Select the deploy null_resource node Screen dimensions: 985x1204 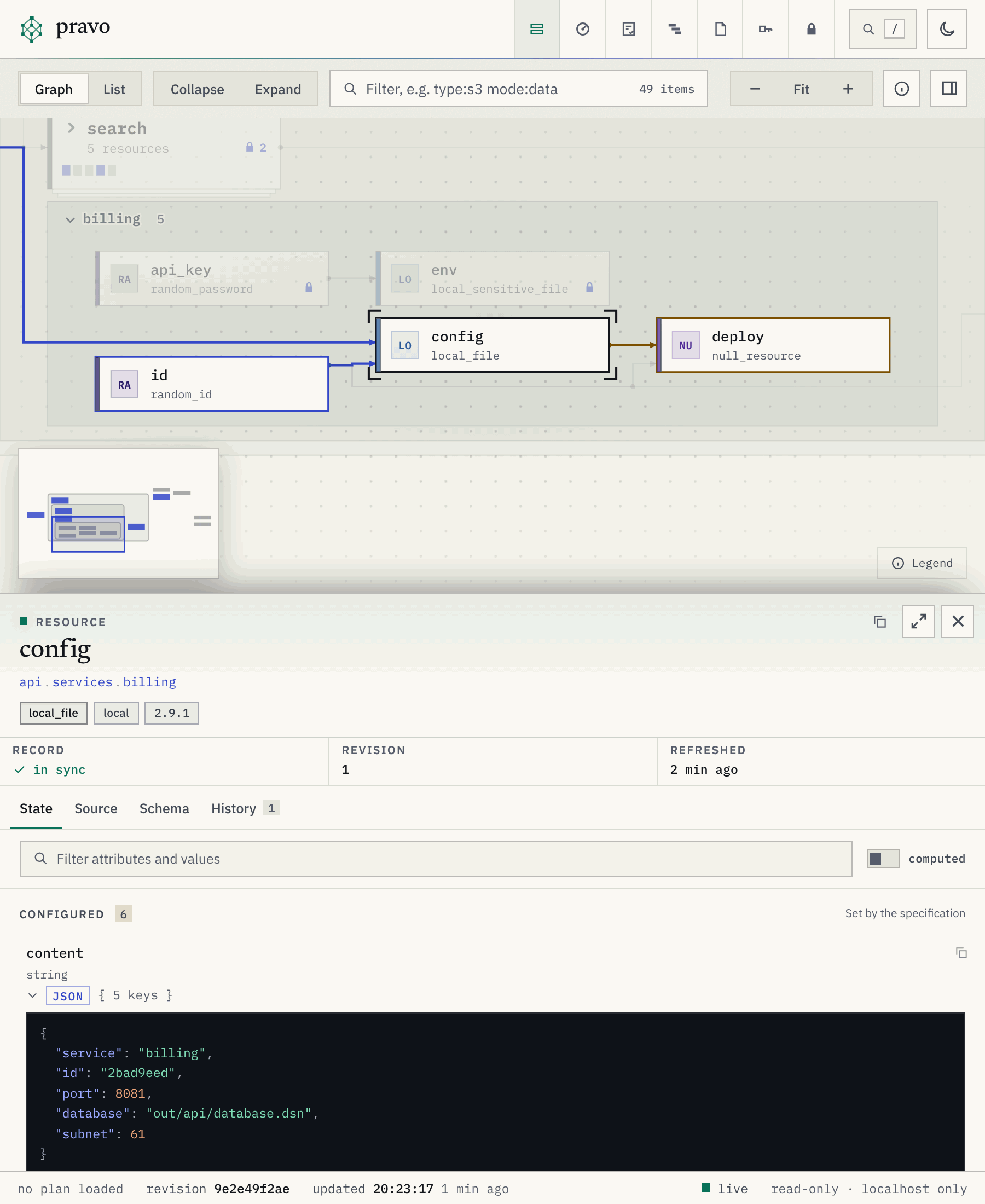(773, 345)
